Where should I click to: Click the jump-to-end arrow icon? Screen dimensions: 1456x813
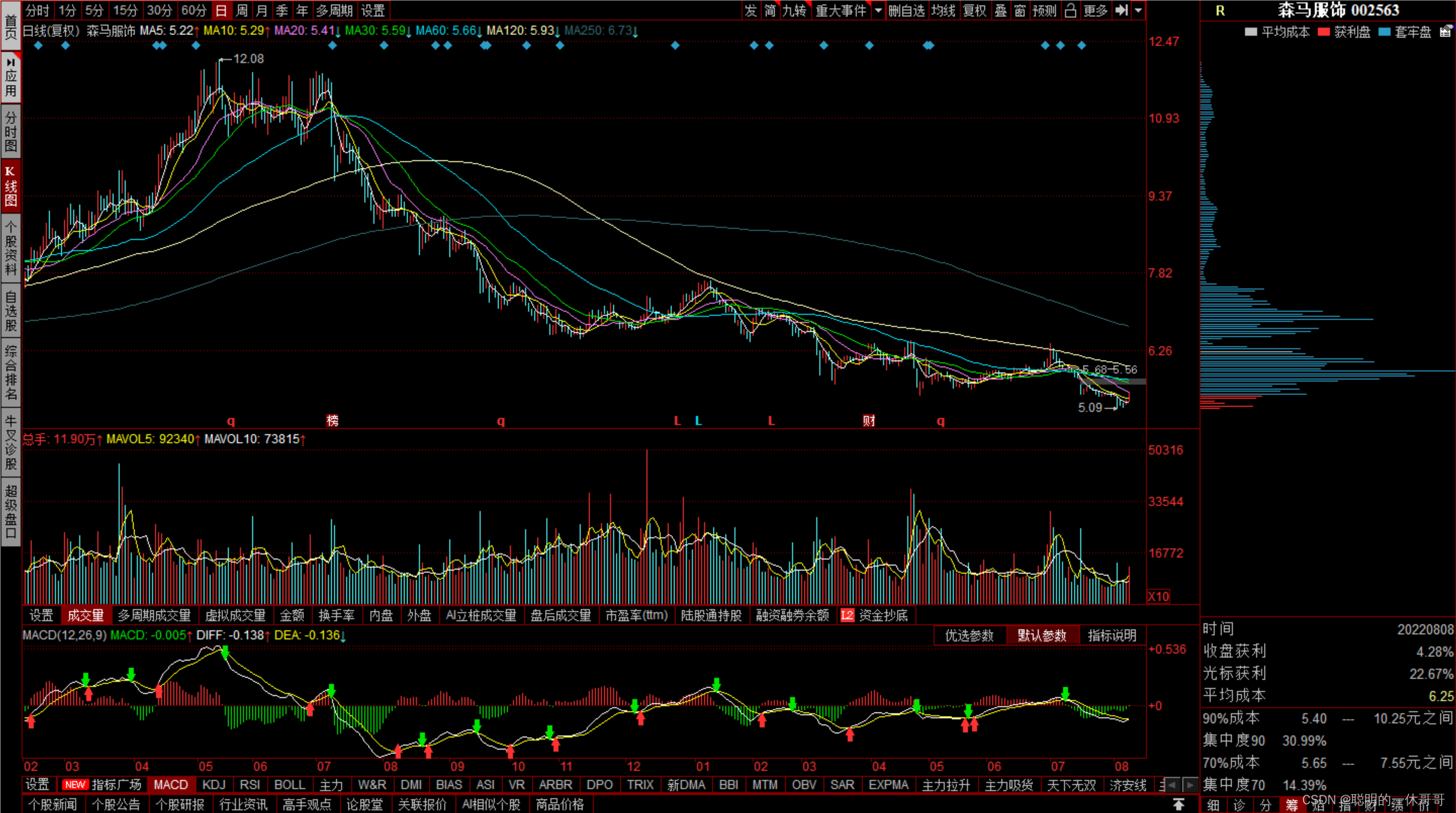[x=1121, y=10]
